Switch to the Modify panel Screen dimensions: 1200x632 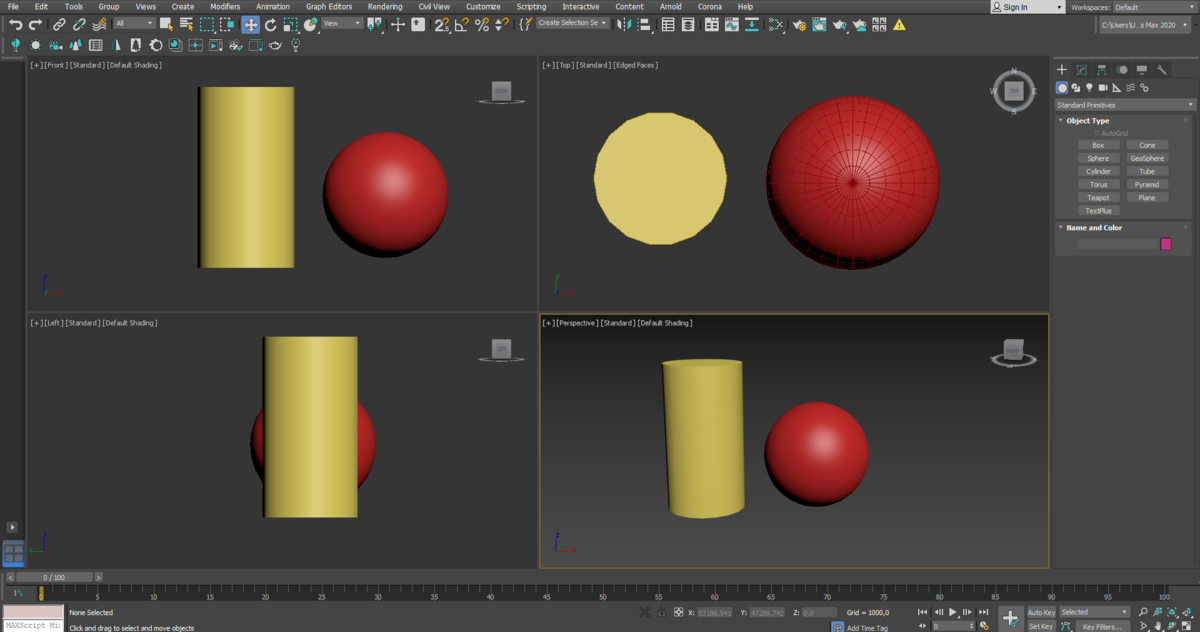coord(1081,69)
